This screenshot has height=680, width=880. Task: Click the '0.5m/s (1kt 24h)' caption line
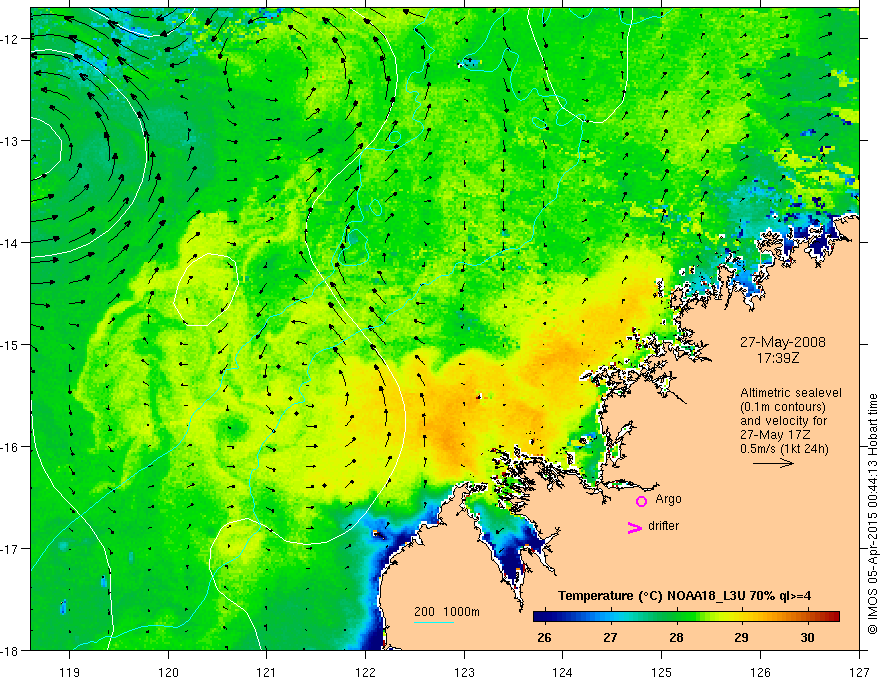[784, 449]
